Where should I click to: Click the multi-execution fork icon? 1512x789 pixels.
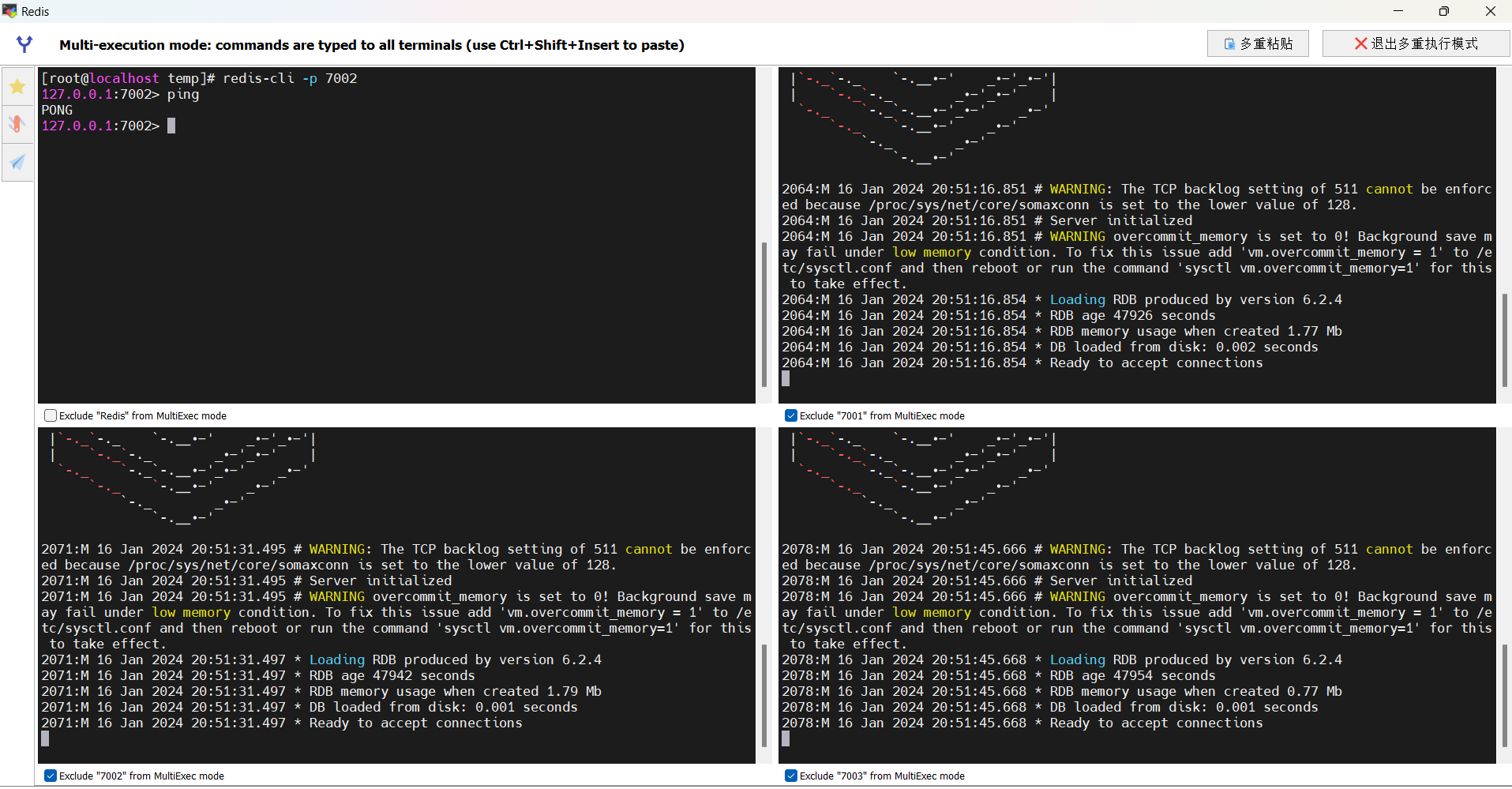[24, 44]
